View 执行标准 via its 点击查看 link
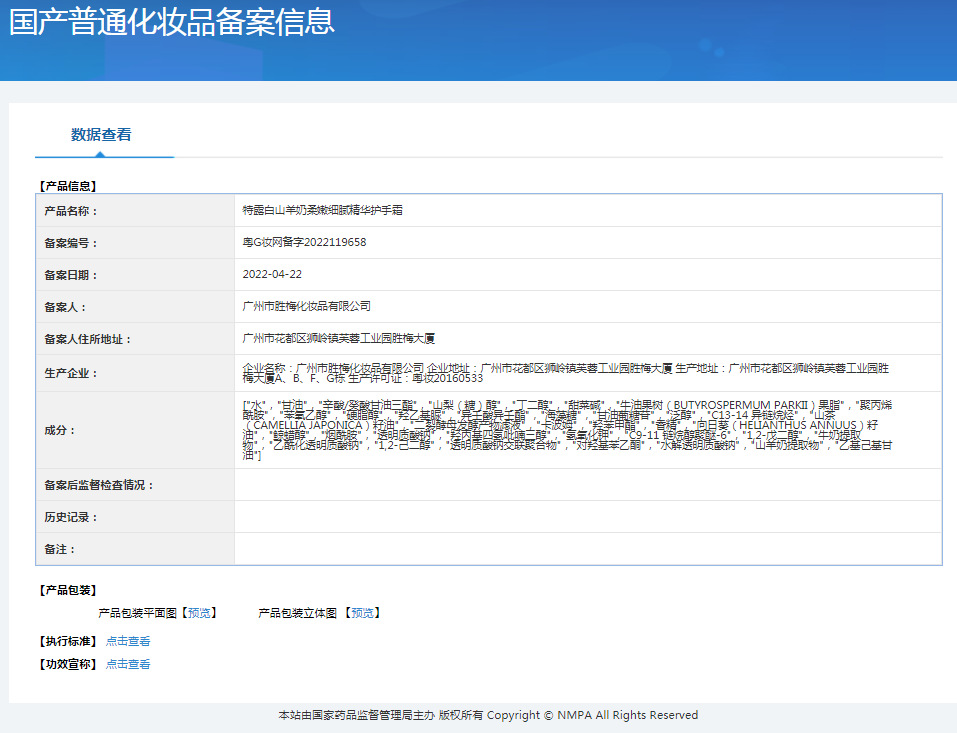 128,640
